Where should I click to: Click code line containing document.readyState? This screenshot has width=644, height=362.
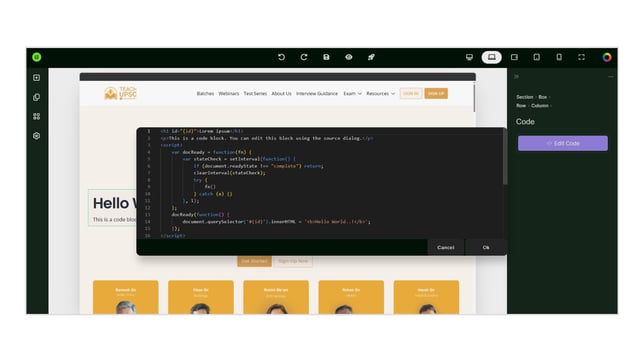(x=258, y=166)
